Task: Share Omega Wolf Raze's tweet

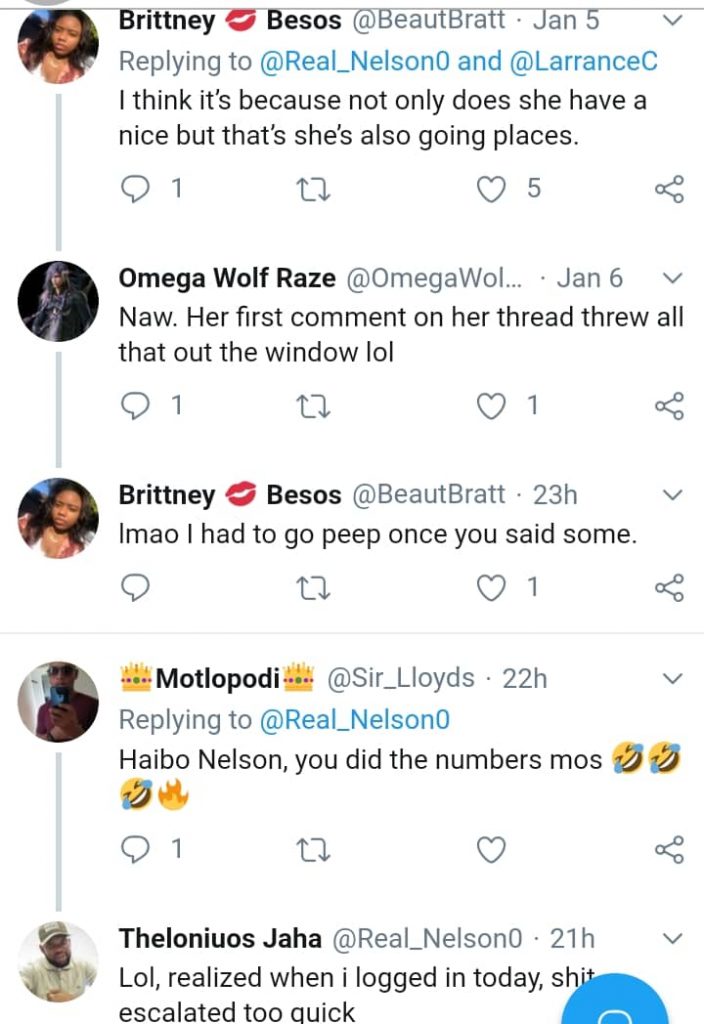Action: [x=668, y=405]
